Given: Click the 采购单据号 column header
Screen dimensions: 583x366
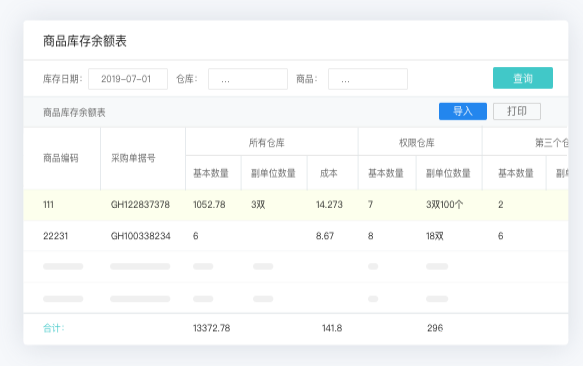Looking at the screenshot, I should coord(133,158).
